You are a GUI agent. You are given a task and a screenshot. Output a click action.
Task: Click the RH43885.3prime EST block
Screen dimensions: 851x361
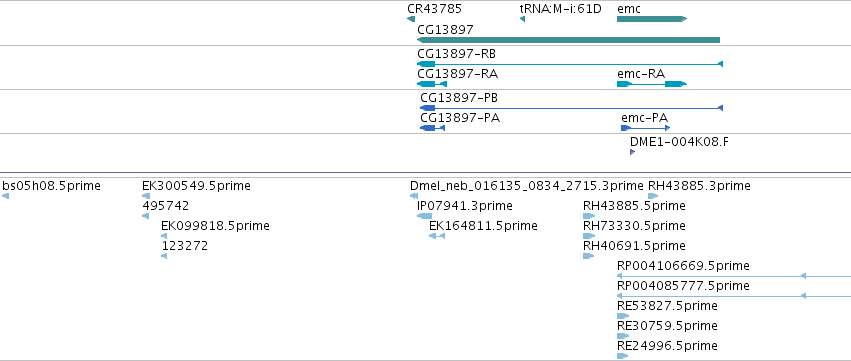(653, 196)
